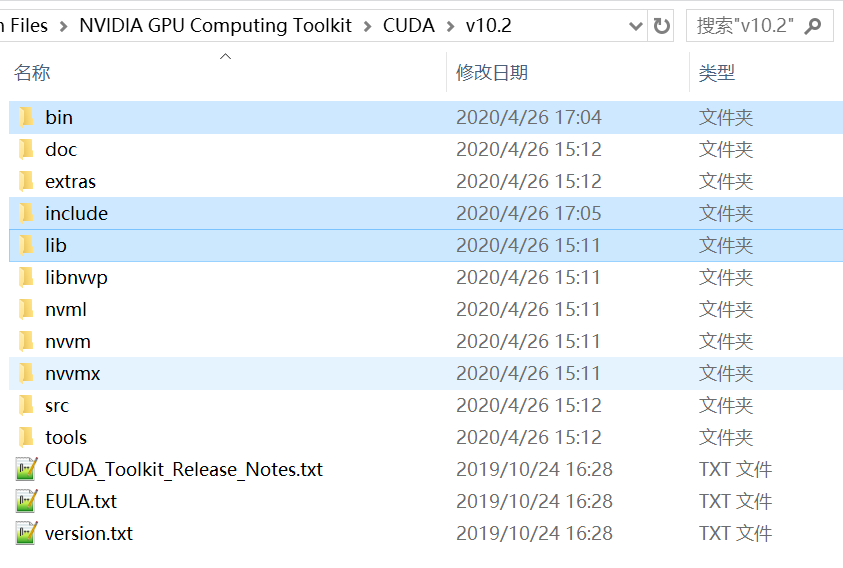Click the search magnifier icon
The width and height of the screenshot is (843, 568).
click(812, 26)
